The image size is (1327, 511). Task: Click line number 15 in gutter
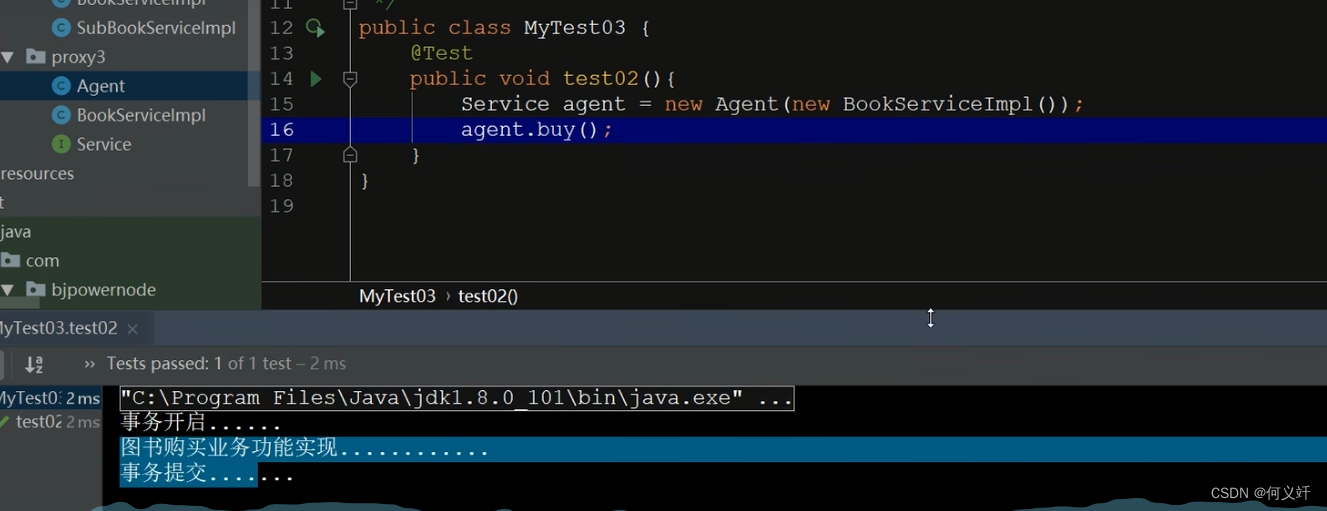(x=282, y=104)
